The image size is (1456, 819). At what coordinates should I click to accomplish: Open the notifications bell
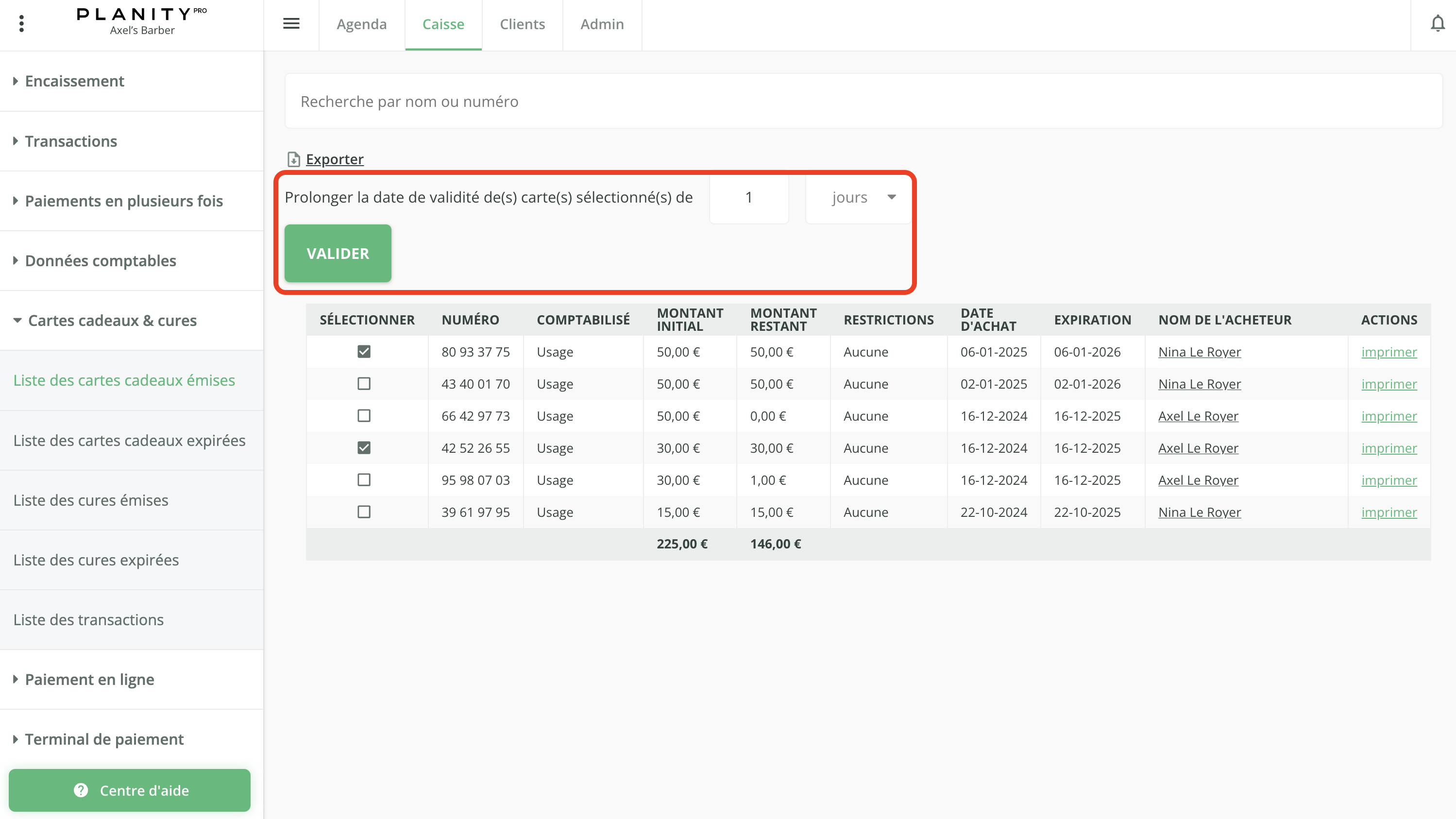click(x=1438, y=24)
